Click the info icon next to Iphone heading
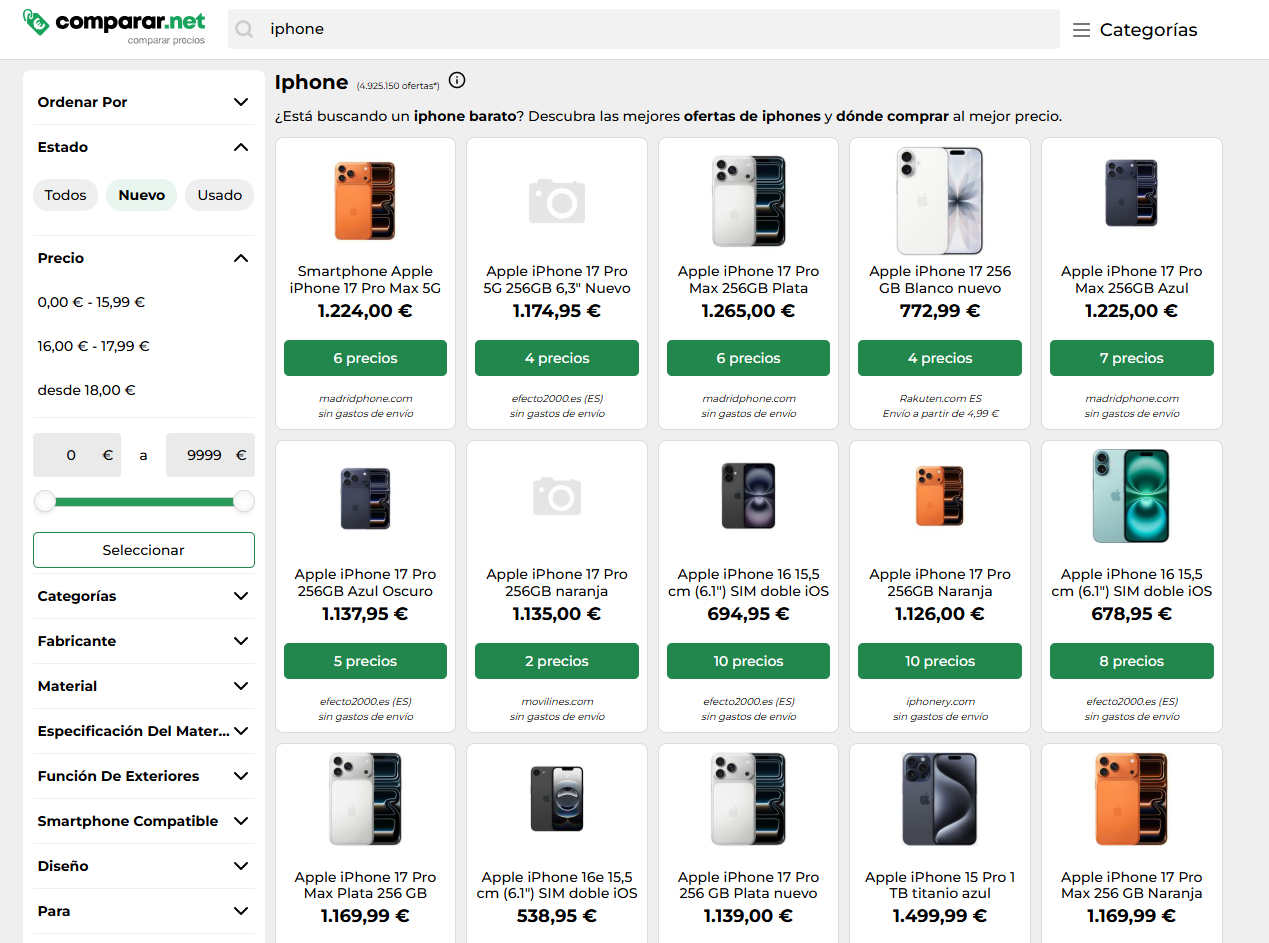 click(457, 81)
